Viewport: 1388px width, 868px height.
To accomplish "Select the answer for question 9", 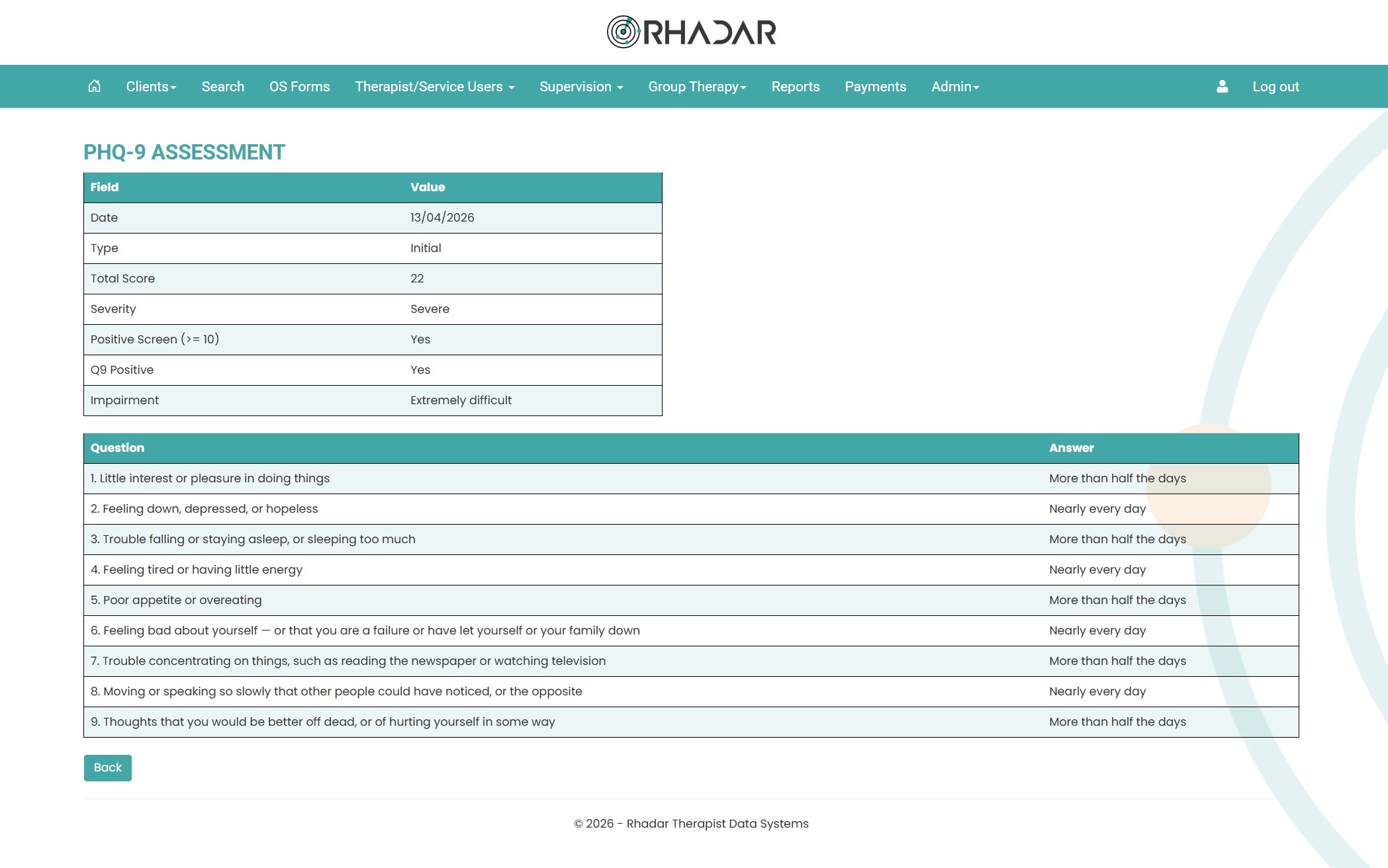I will pyautogui.click(x=1117, y=722).
